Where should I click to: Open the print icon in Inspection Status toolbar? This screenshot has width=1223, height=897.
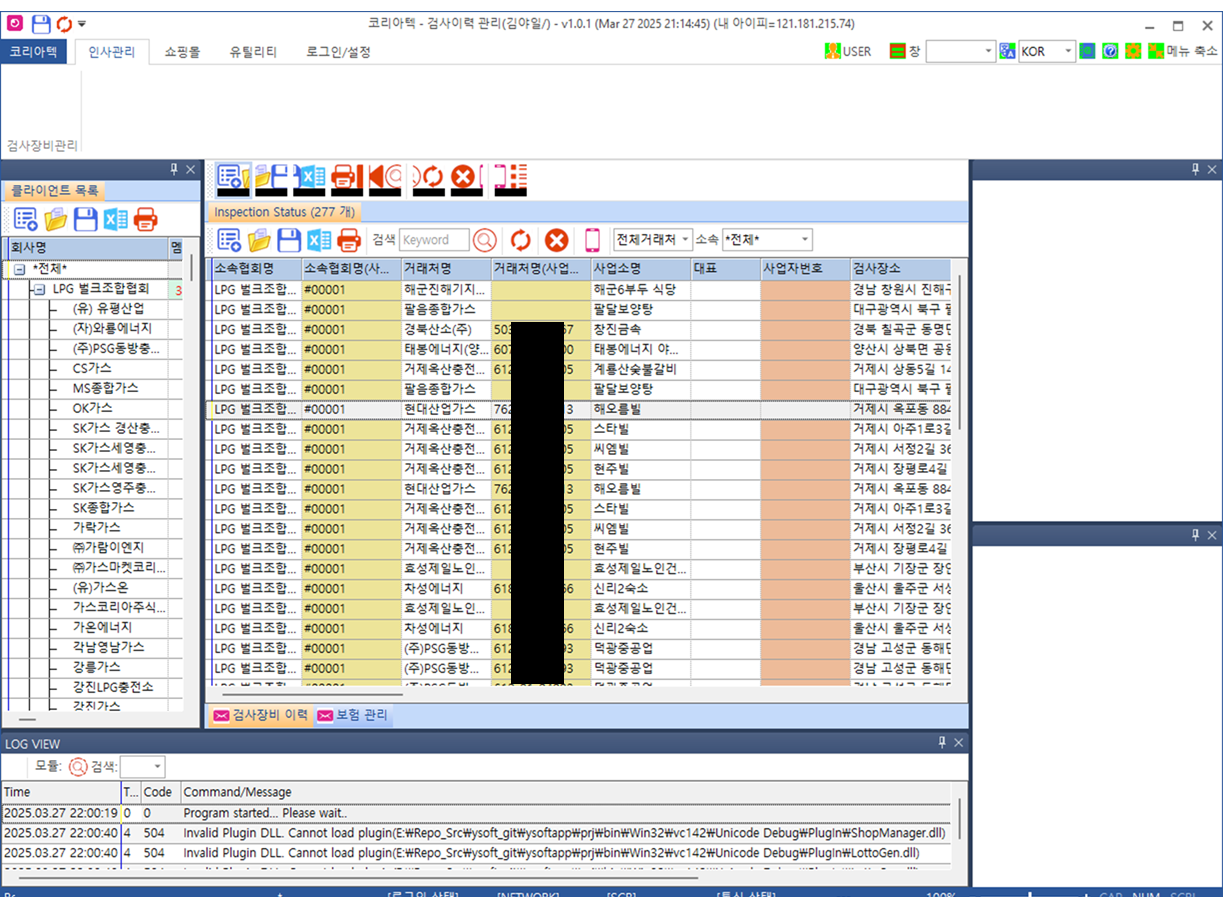[x=346, y=240]
